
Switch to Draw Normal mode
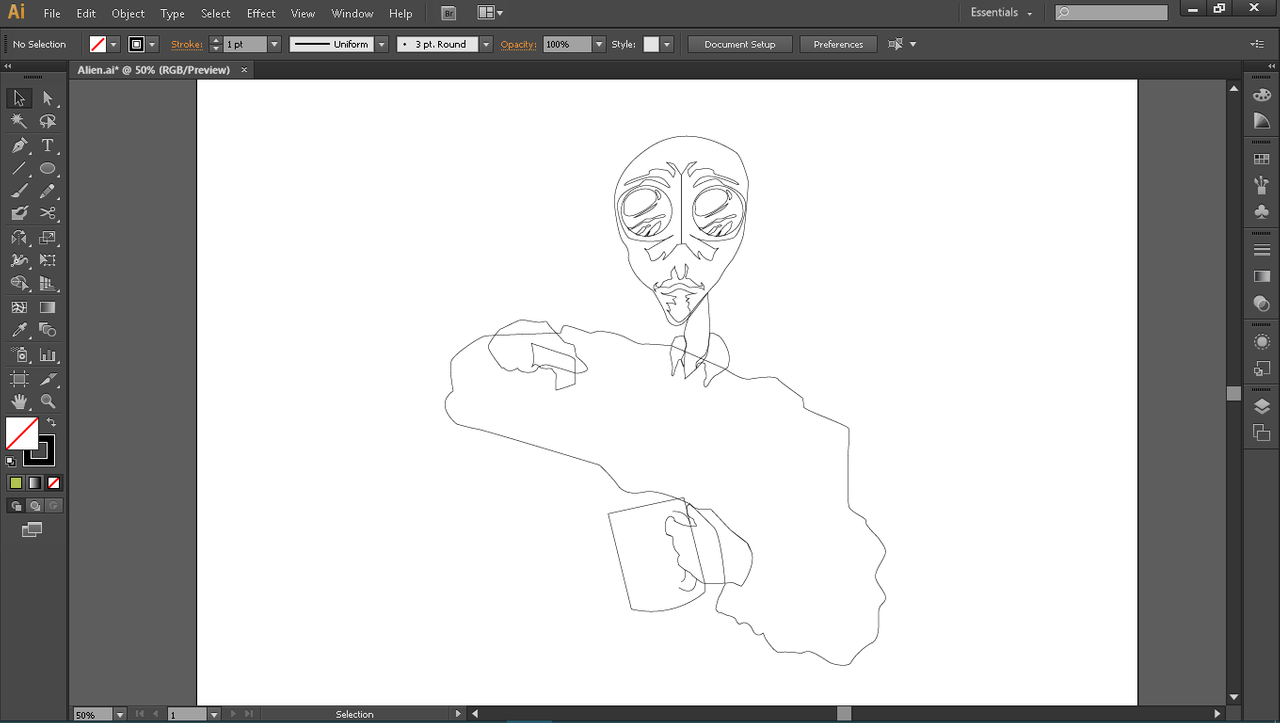16,506
